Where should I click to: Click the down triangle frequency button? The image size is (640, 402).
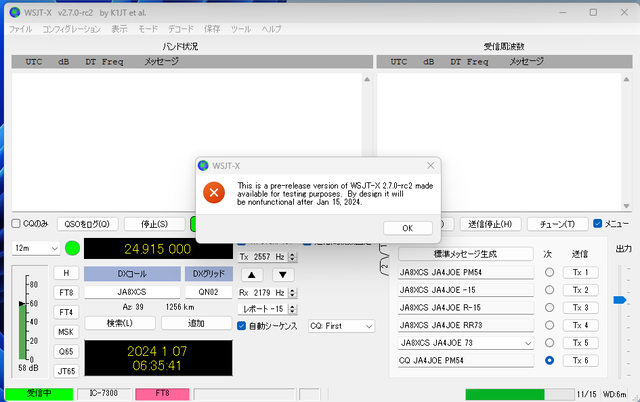[283, 275]
